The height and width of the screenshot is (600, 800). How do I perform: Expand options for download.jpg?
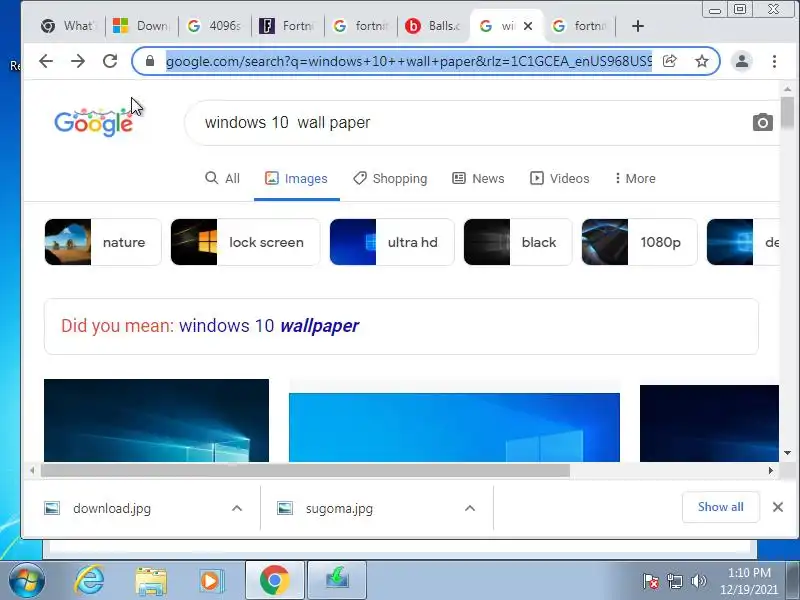[237, 508]
